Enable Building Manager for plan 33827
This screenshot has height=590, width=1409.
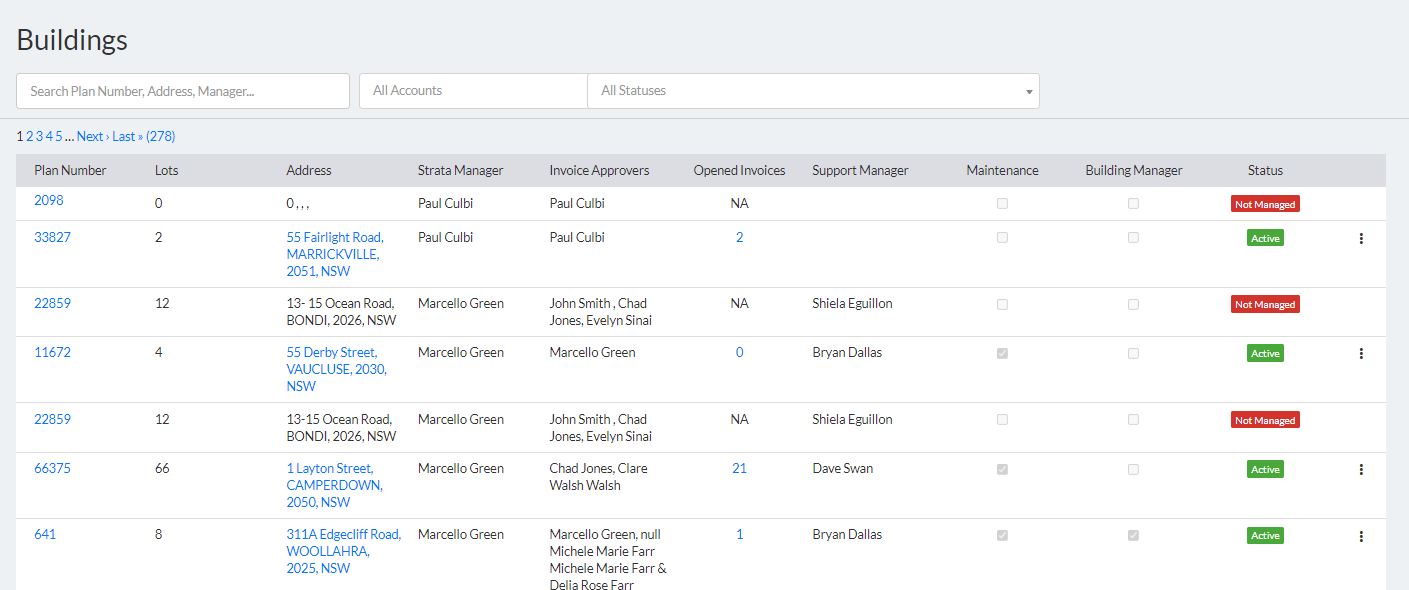click(1133, 238)
